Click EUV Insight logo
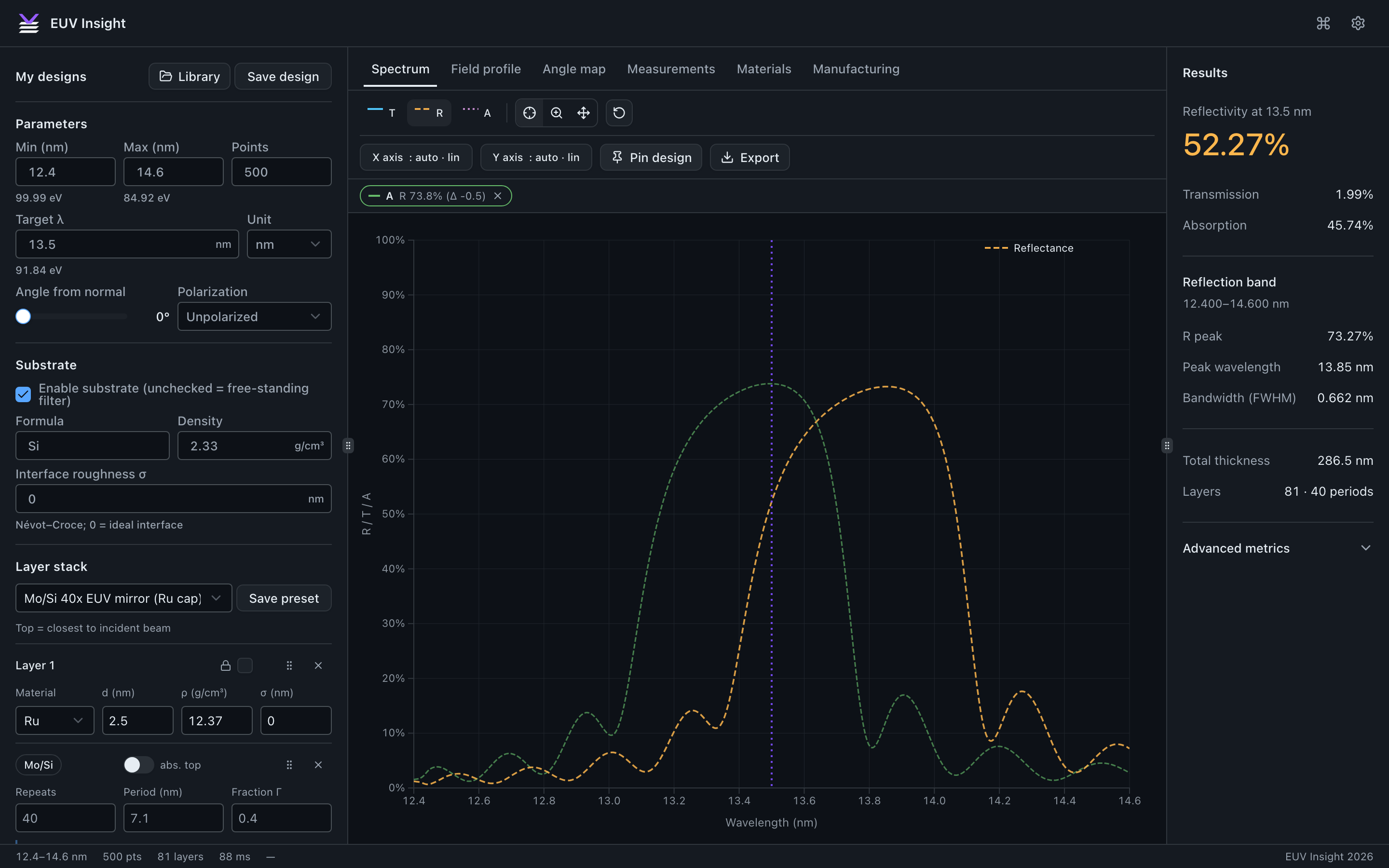Image resolution: width=1389 pixels, height=868 pixels. click(29, 23)
